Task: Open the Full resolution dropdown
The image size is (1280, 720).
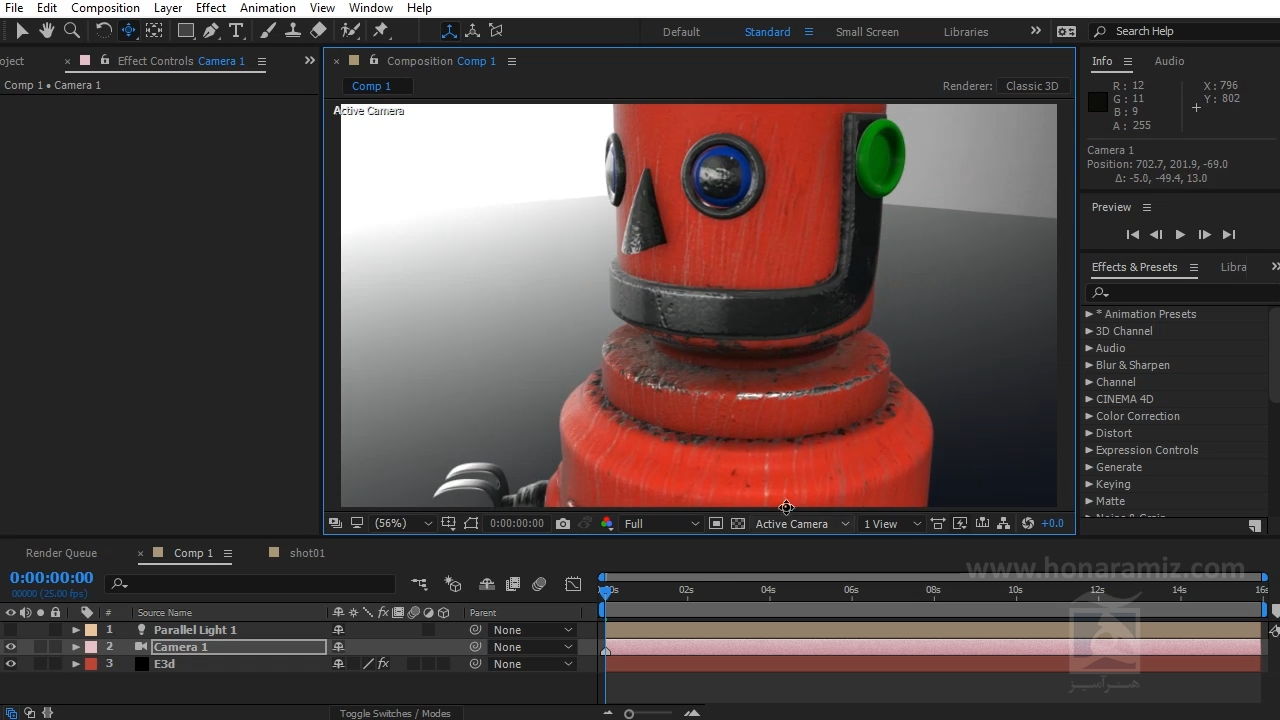Action: pyautogui.click(x=660, y=524)
